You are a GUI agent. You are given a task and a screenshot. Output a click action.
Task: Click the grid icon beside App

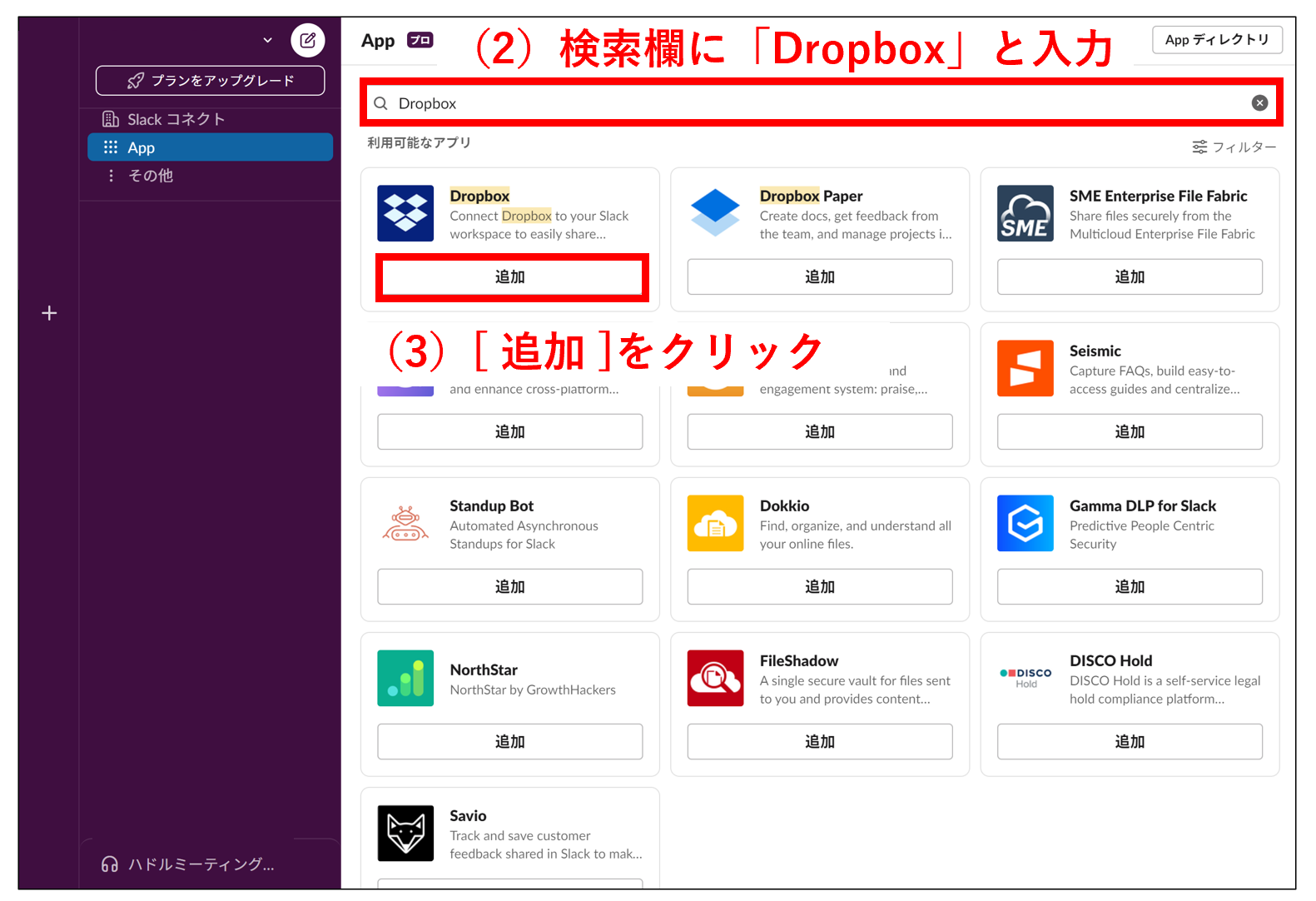tap(110, 147)
